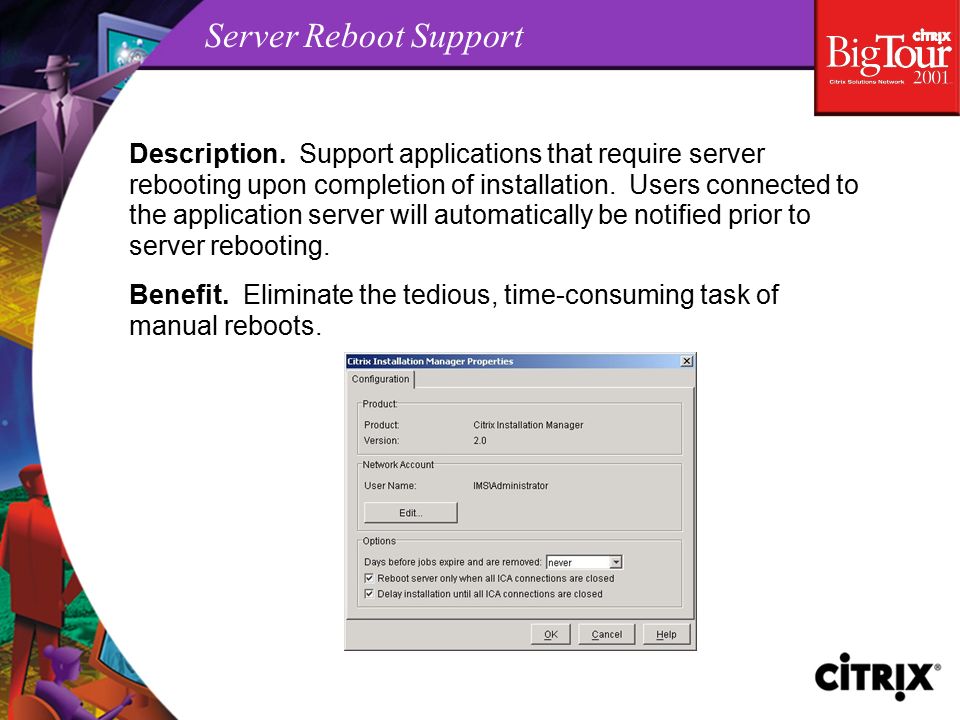The height and width of the screenshot is (720, 960).
Task: Click the 'never' value in the expiry combo box
Action: point(560,563)
